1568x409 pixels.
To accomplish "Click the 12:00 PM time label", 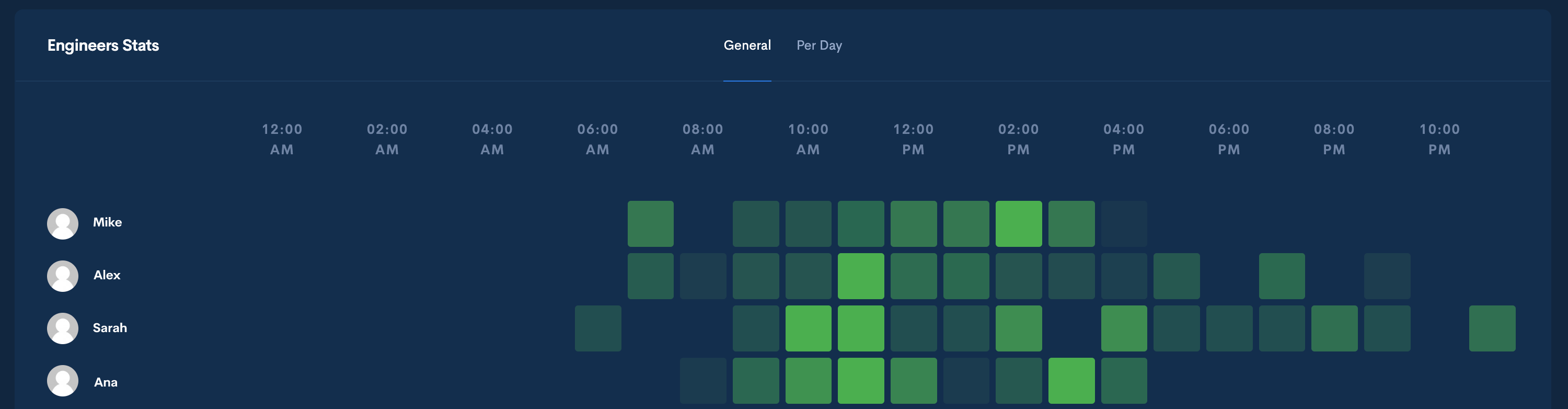I will 914,139.
